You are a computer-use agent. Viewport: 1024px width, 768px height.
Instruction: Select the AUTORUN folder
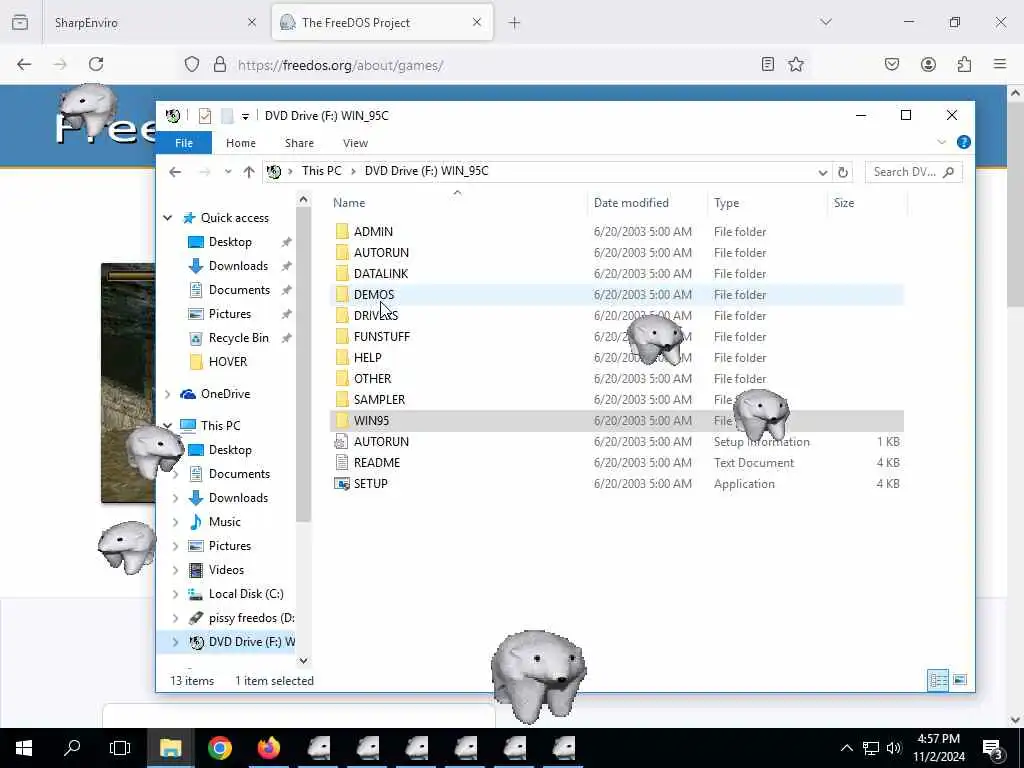[381, 253]
